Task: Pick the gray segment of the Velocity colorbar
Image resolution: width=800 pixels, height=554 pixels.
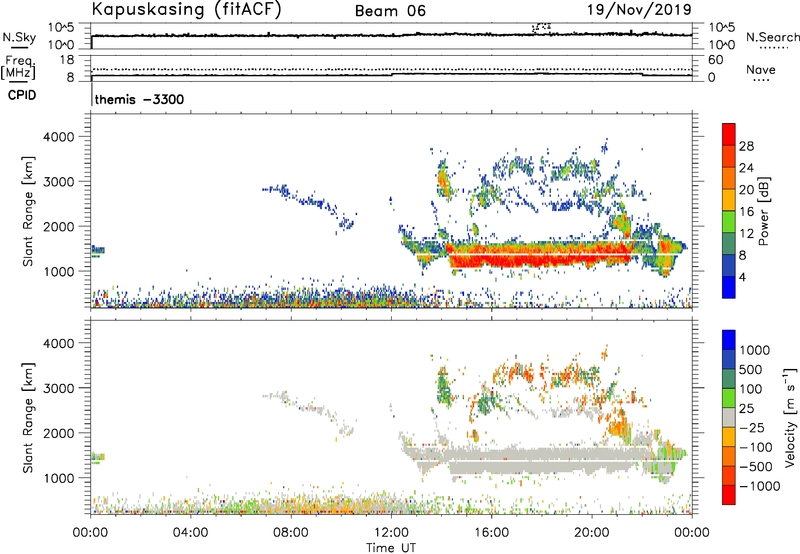Action: point(729,418)
